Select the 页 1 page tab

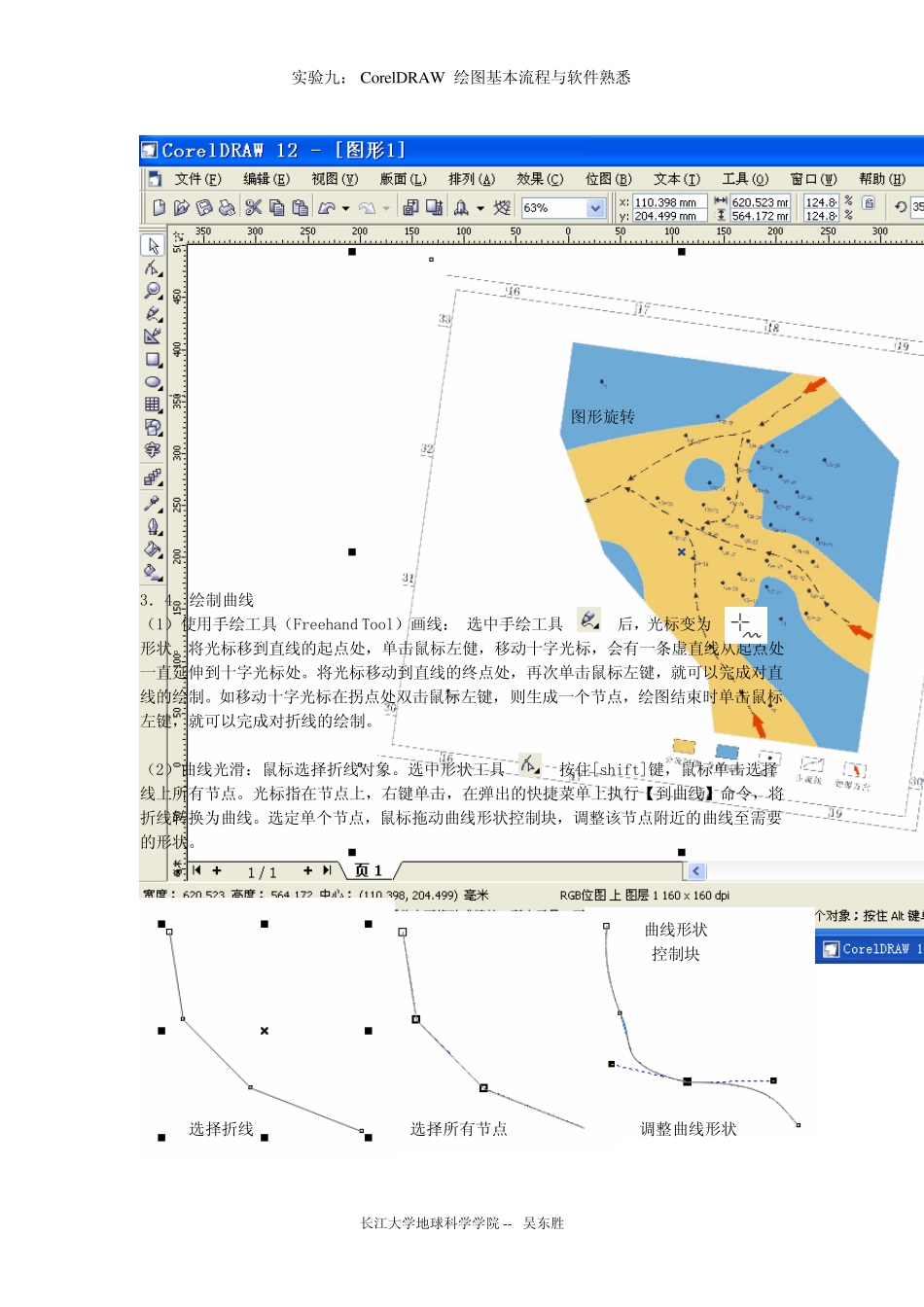(369, 871)
